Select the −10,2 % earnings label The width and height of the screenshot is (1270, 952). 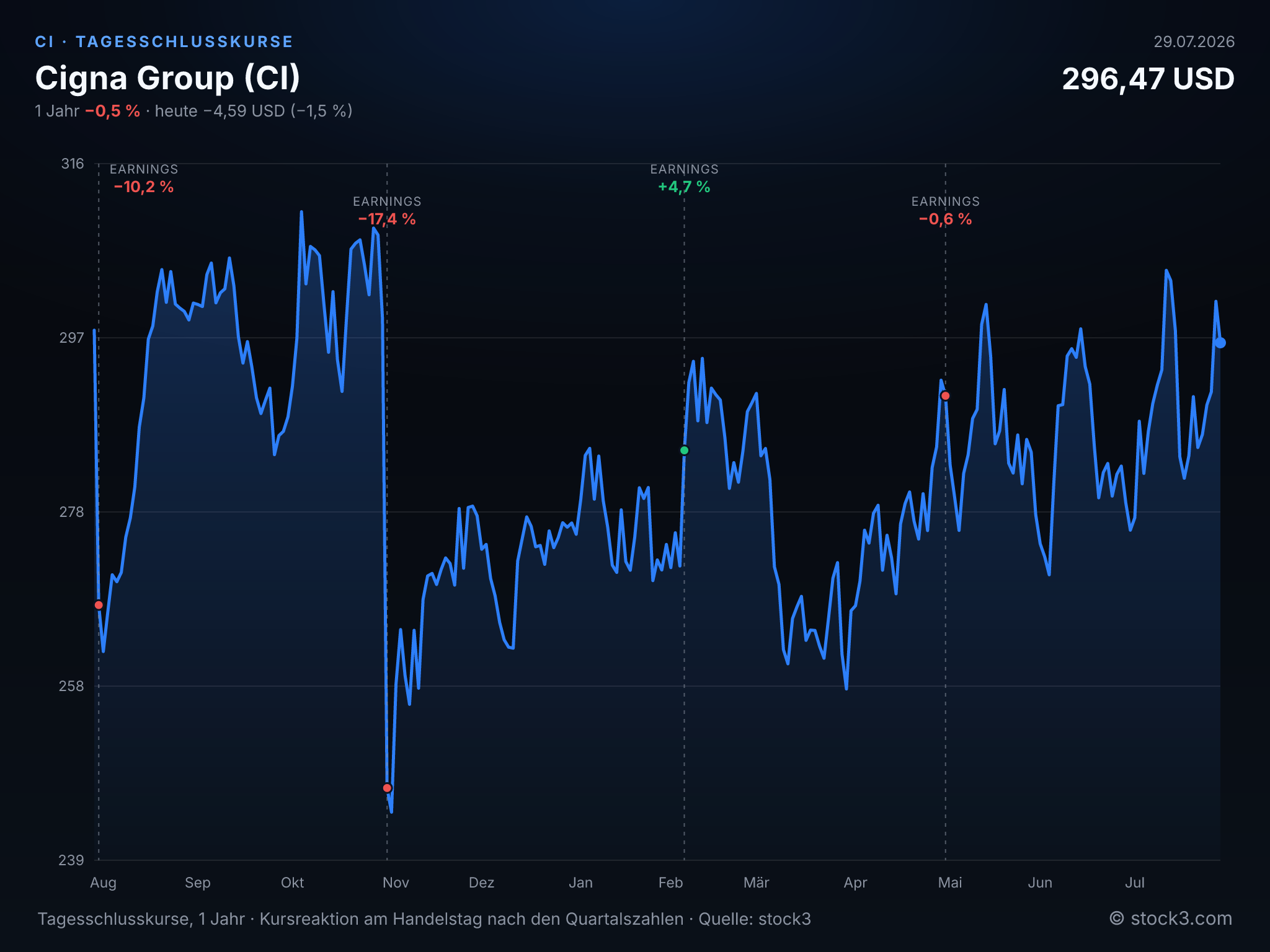pos(144,187)
